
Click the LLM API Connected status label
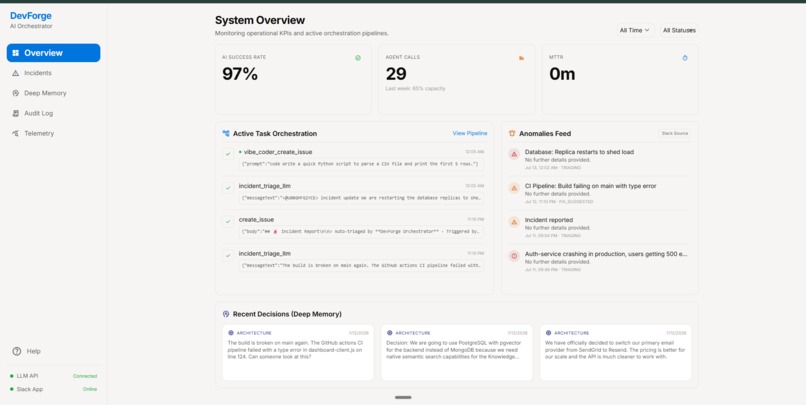pyautogui.click(x=85, y=376)
